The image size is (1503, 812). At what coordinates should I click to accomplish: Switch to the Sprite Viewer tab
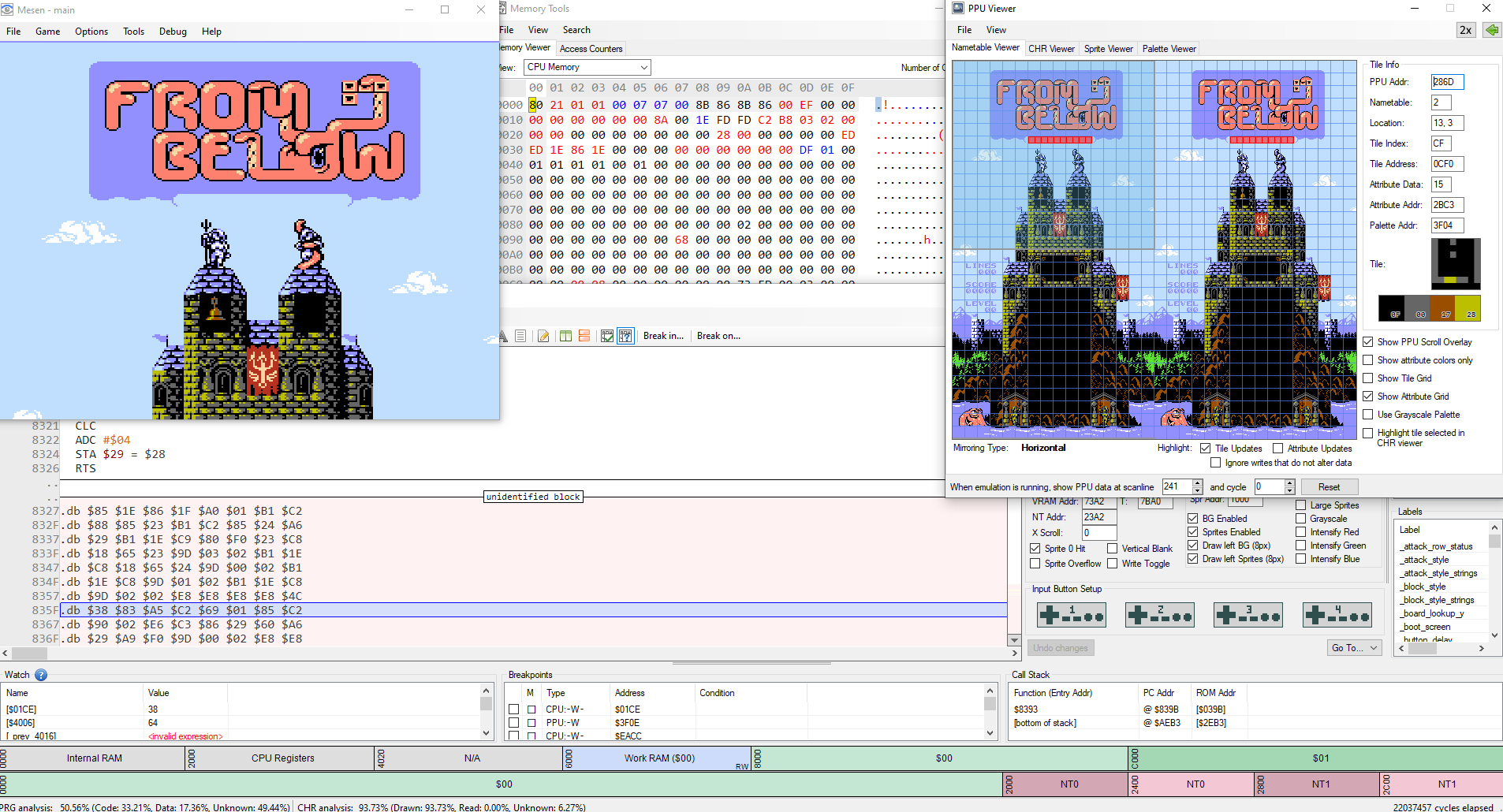(1108, 49)
